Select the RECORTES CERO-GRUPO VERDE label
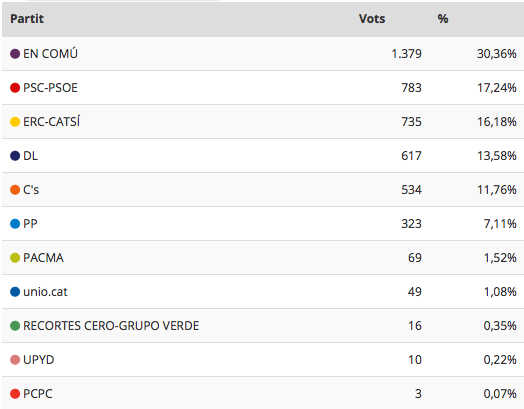The height and width of the screenshot is (409, 524). 111,326
